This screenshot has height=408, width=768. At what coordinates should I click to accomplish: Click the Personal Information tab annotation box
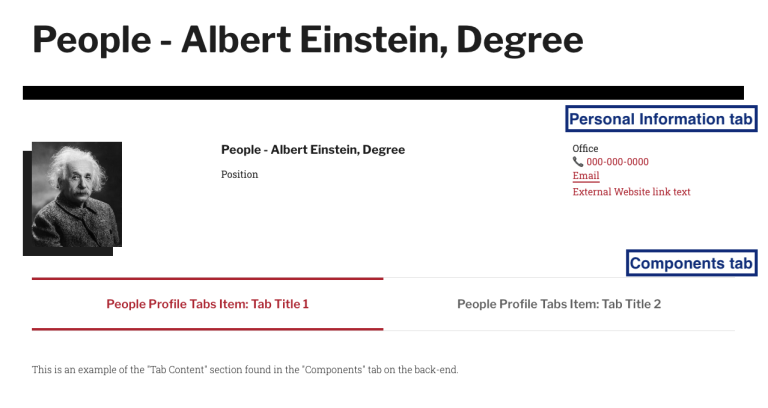(x=661, y=119)
